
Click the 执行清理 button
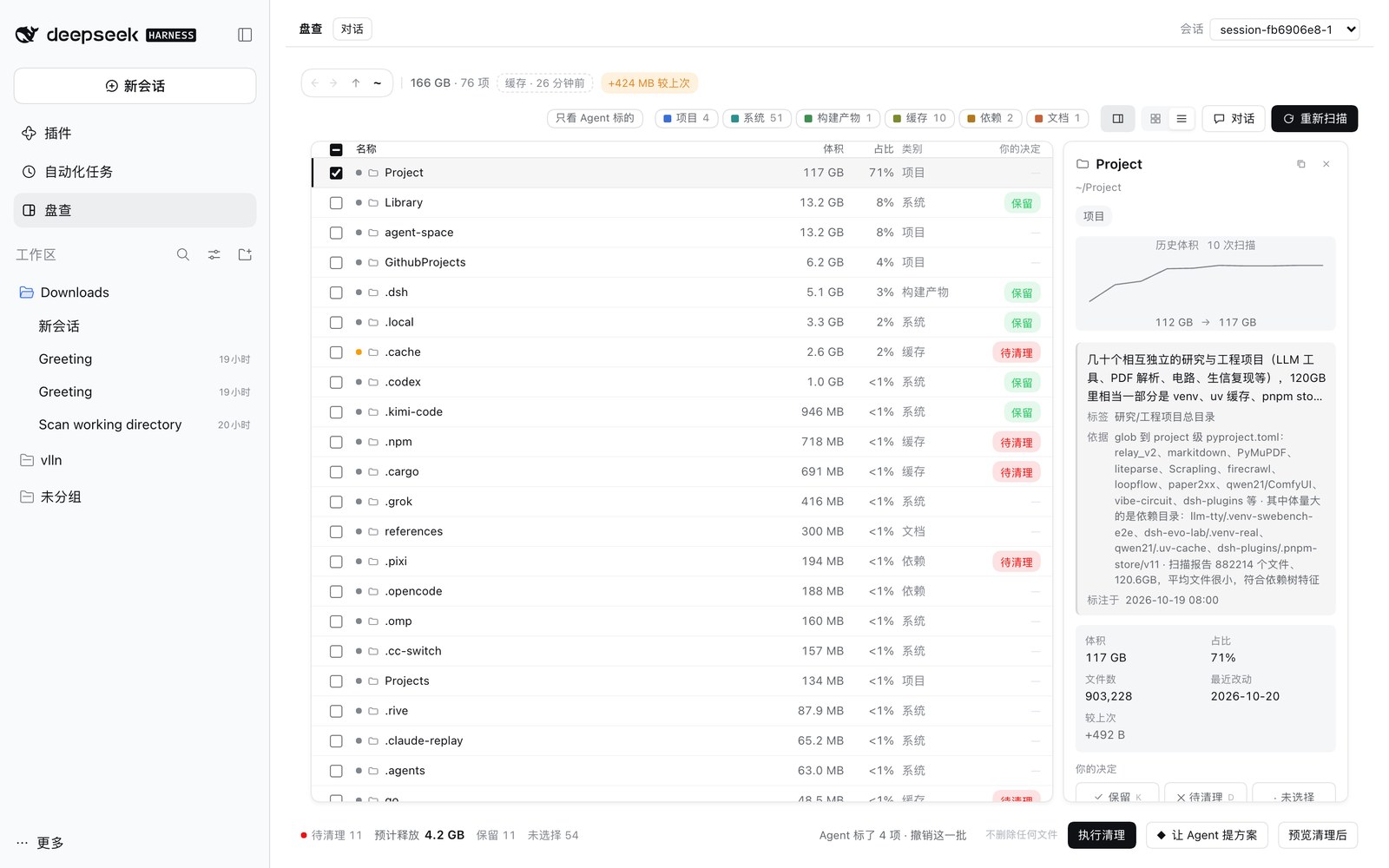pyautogui.click(x=1102, y=835)
